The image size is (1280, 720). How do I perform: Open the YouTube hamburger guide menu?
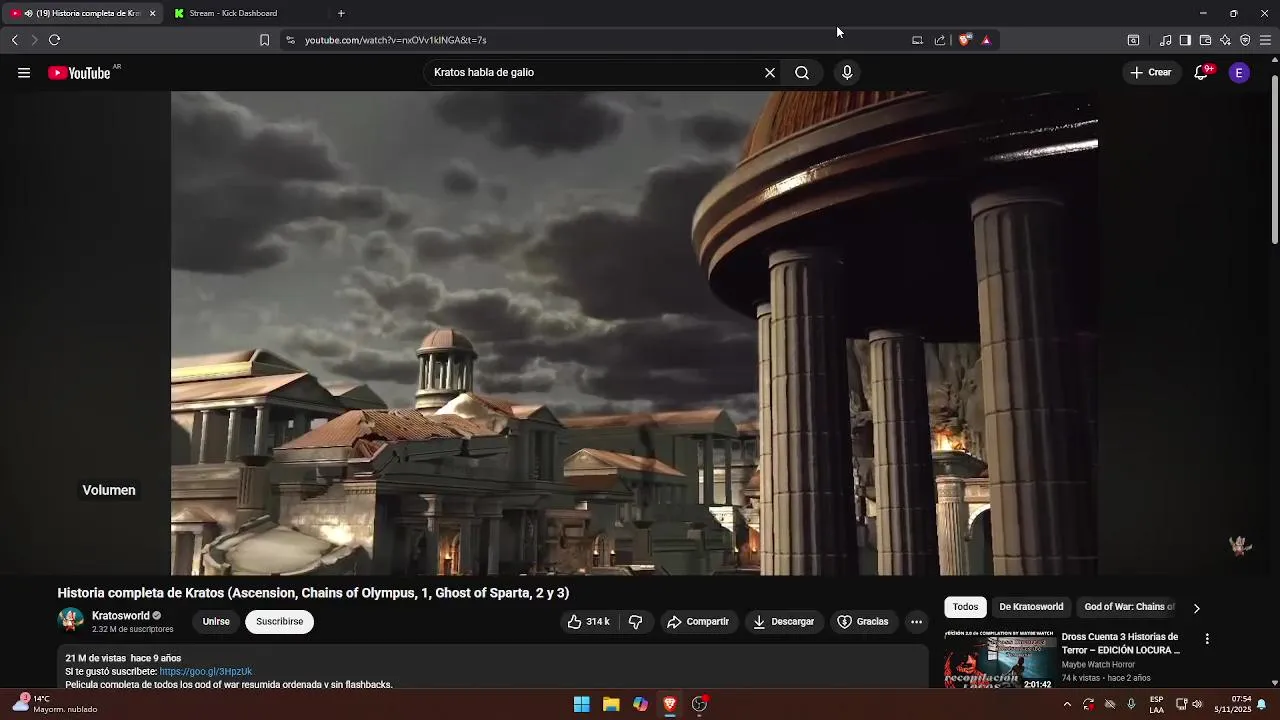tap(24, 73)
